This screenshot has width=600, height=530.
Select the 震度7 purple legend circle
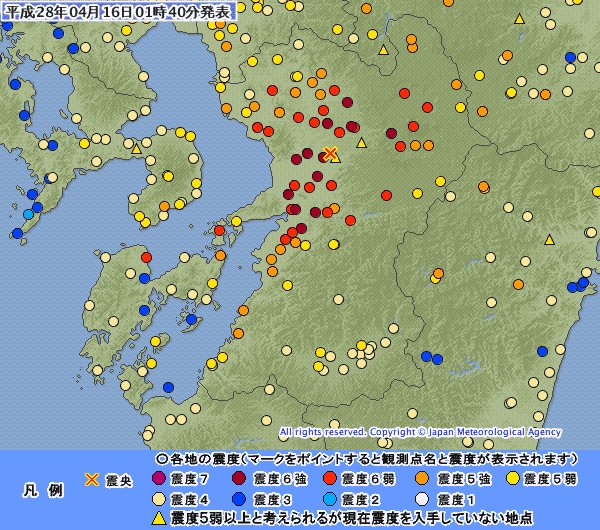point(158,478)
